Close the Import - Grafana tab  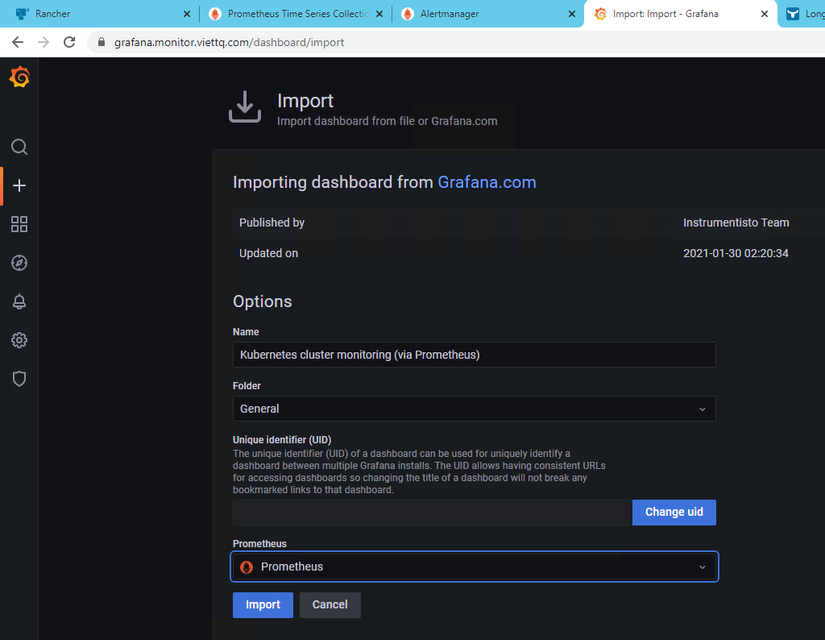point(764,14)
